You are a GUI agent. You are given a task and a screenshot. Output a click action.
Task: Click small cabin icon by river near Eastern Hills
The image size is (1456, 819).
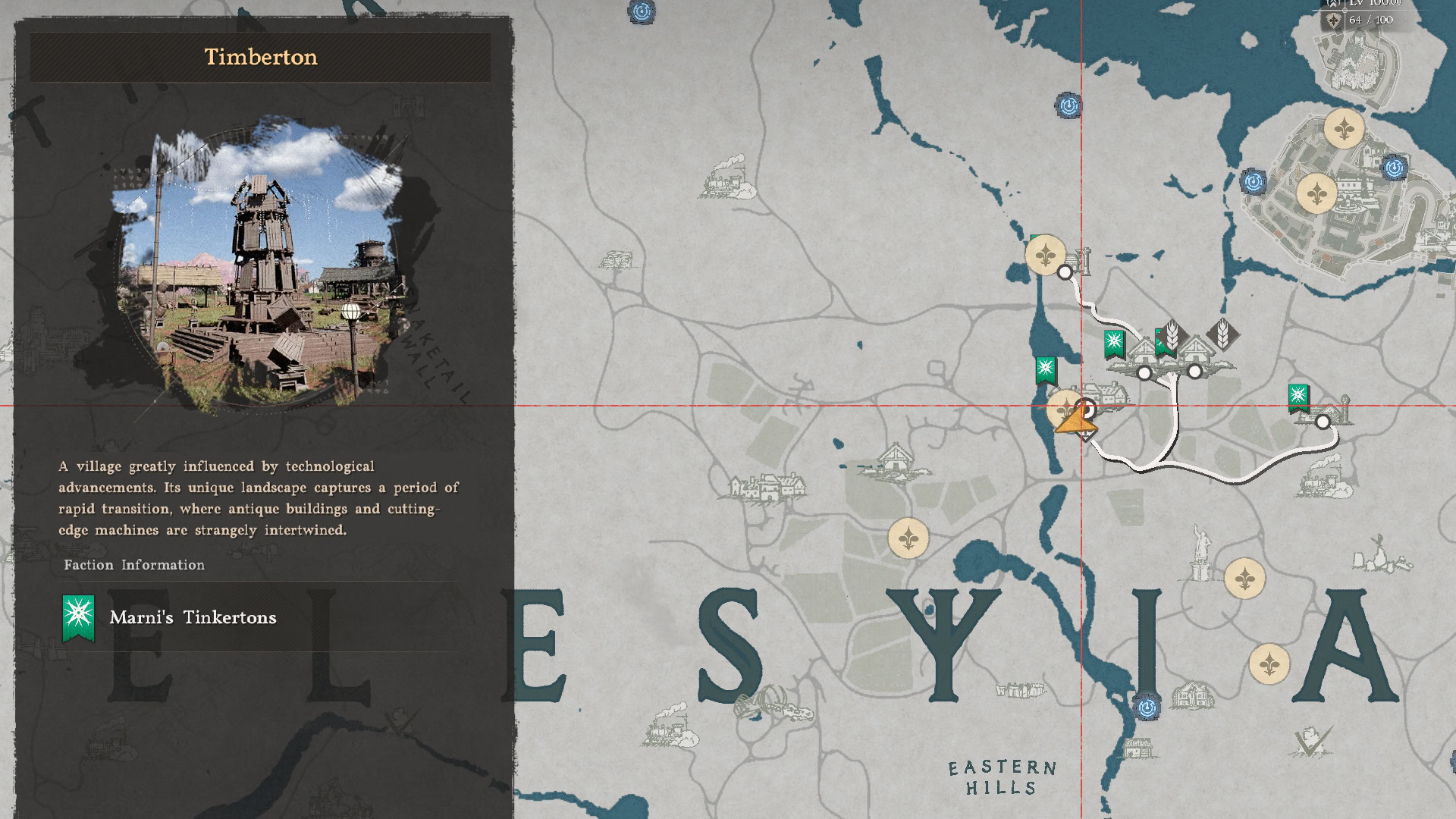[x=1137, y=748]
